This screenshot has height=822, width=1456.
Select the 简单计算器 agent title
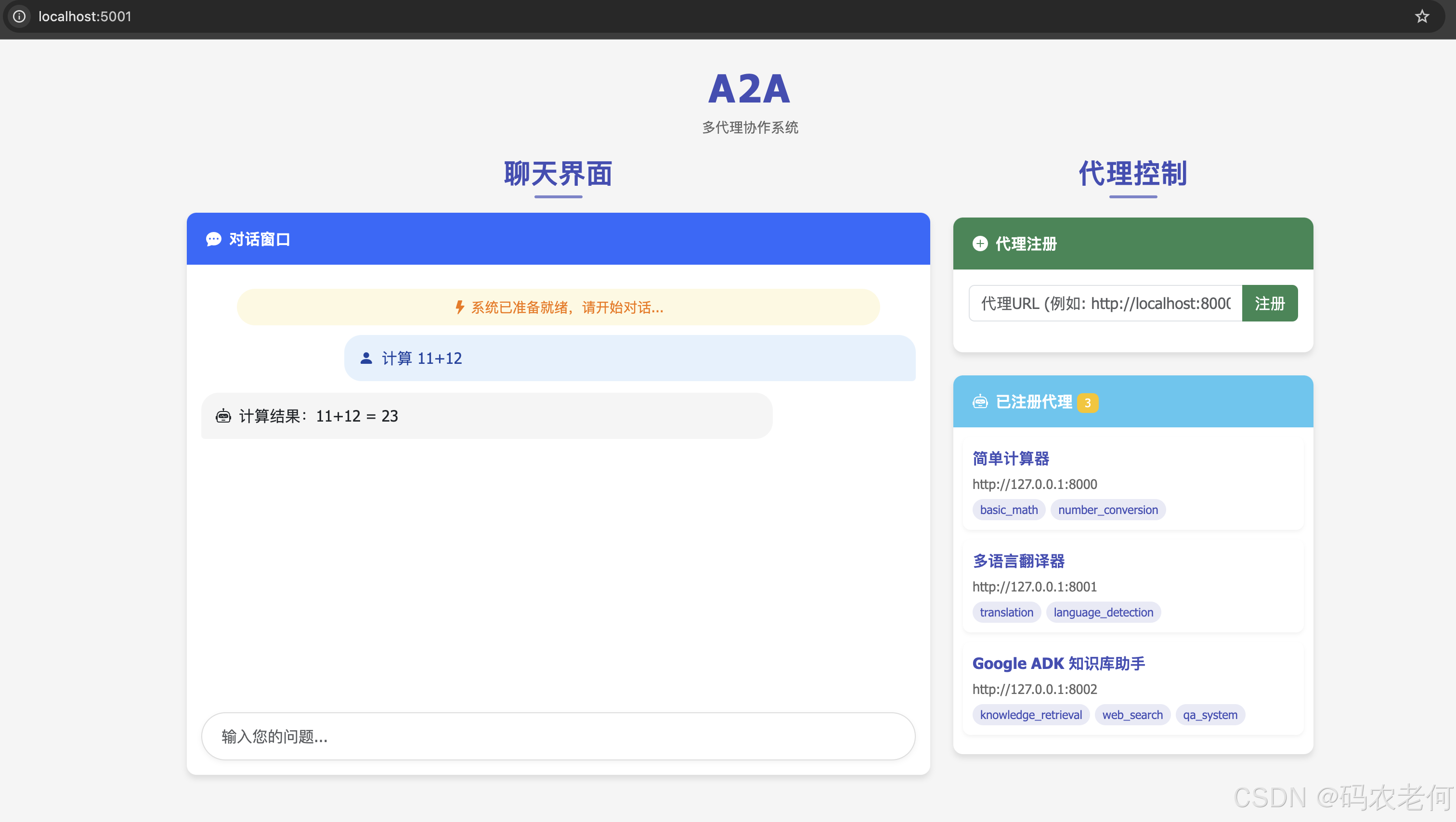pyautogui.click(x=1011, y=458)
